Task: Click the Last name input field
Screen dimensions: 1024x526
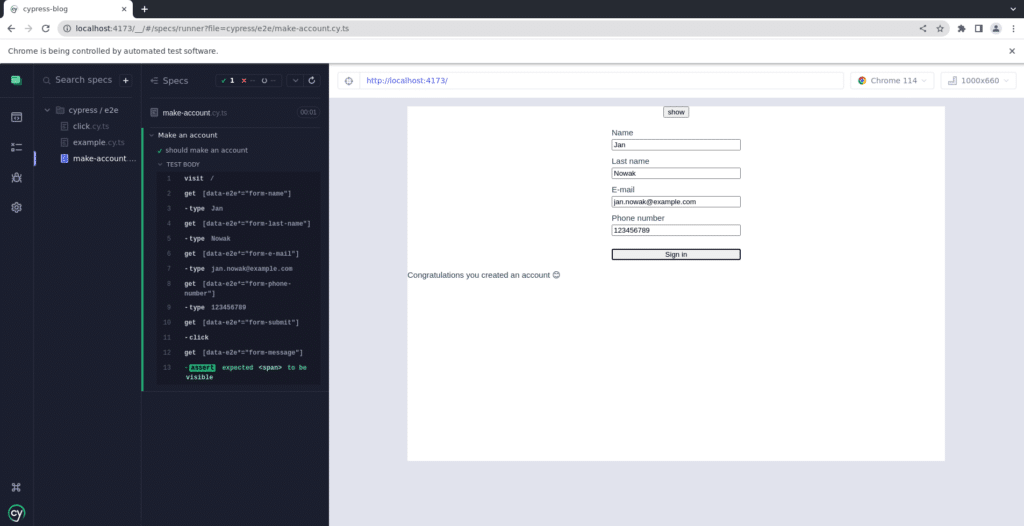Action: (676, 173)
